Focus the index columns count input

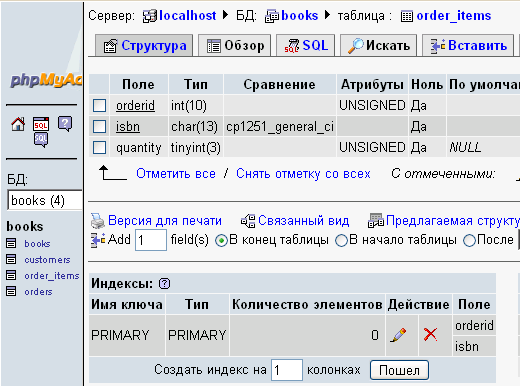click(287, 370)
